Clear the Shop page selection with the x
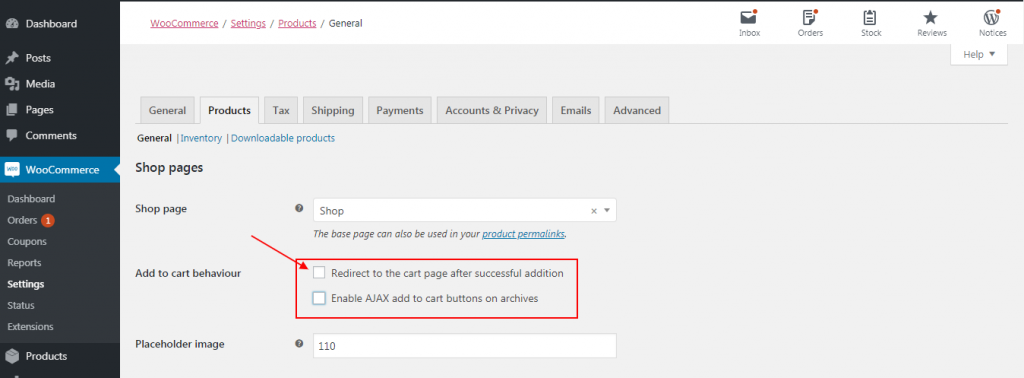Screen dimensions: 1024x378 click(x=594, y=211)
